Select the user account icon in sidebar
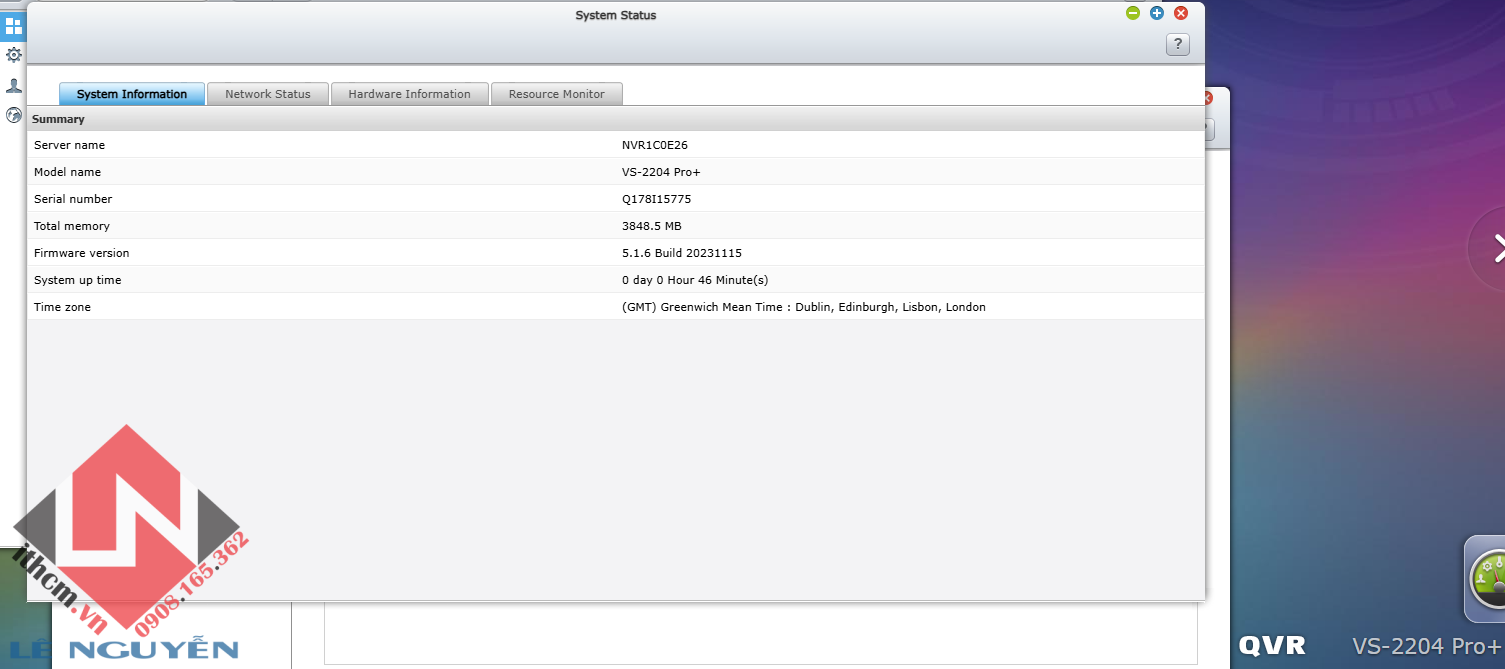The width and height of the screenshot is (1505, 669). pyautogui.click(x=14, y=86)
